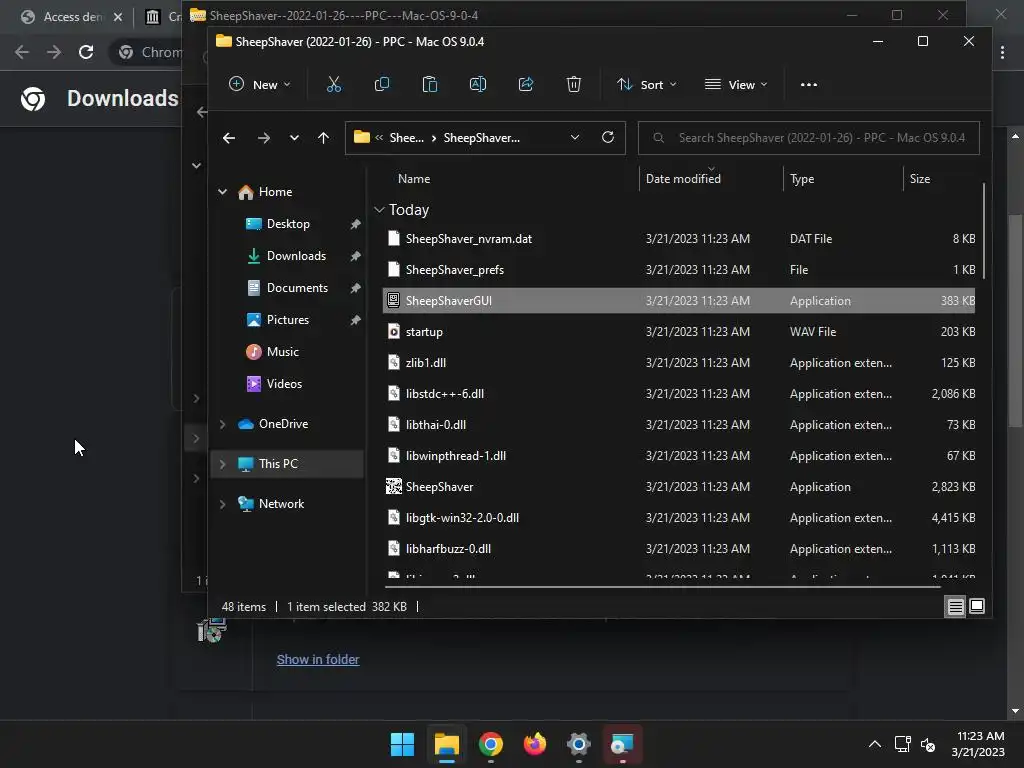
Task: Open the View layout dropdown
Action: (736, 84)
